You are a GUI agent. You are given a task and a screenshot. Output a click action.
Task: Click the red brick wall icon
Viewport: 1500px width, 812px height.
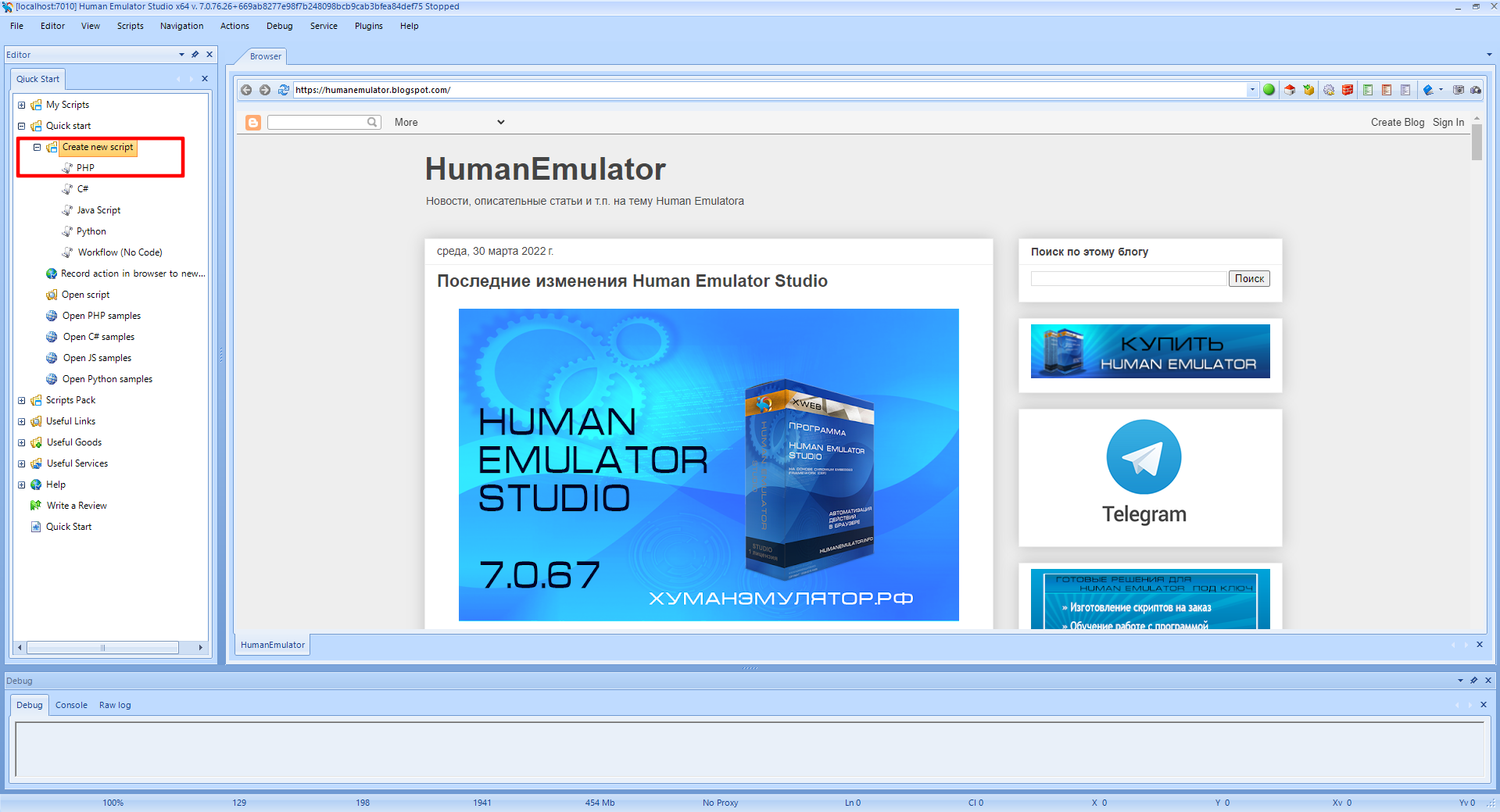point(1348,90)
